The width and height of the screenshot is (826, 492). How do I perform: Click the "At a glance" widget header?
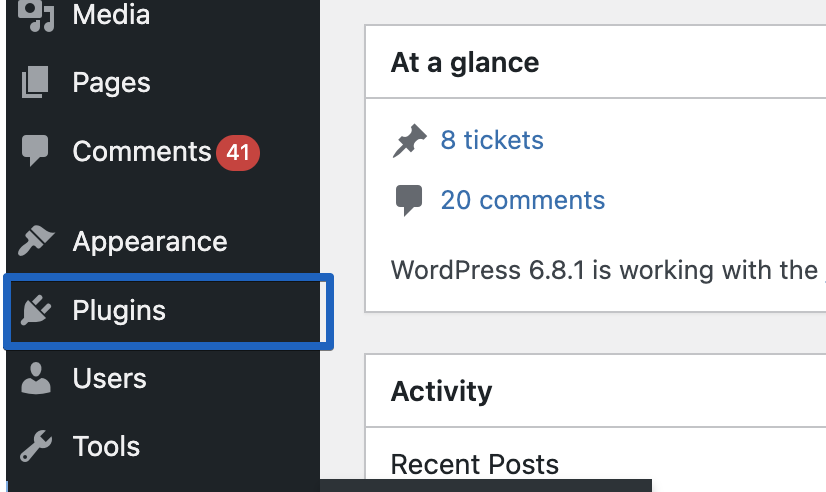[465, 63]
